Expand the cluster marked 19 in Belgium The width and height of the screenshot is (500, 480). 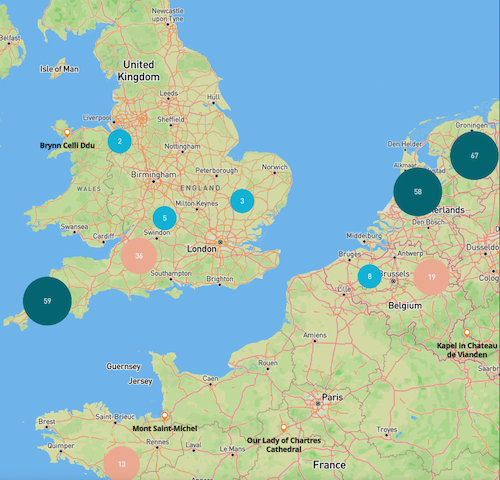(x=432, y=277)
